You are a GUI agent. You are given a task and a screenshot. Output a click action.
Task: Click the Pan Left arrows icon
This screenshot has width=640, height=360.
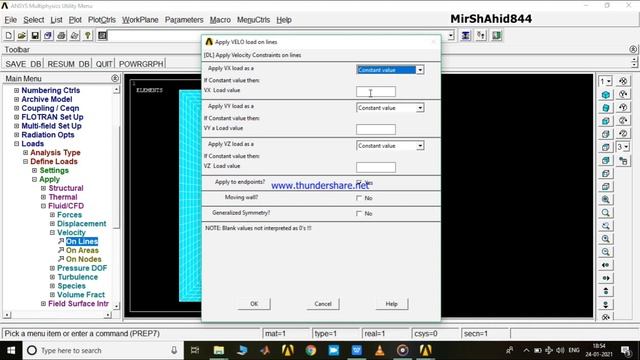point(606,265)
